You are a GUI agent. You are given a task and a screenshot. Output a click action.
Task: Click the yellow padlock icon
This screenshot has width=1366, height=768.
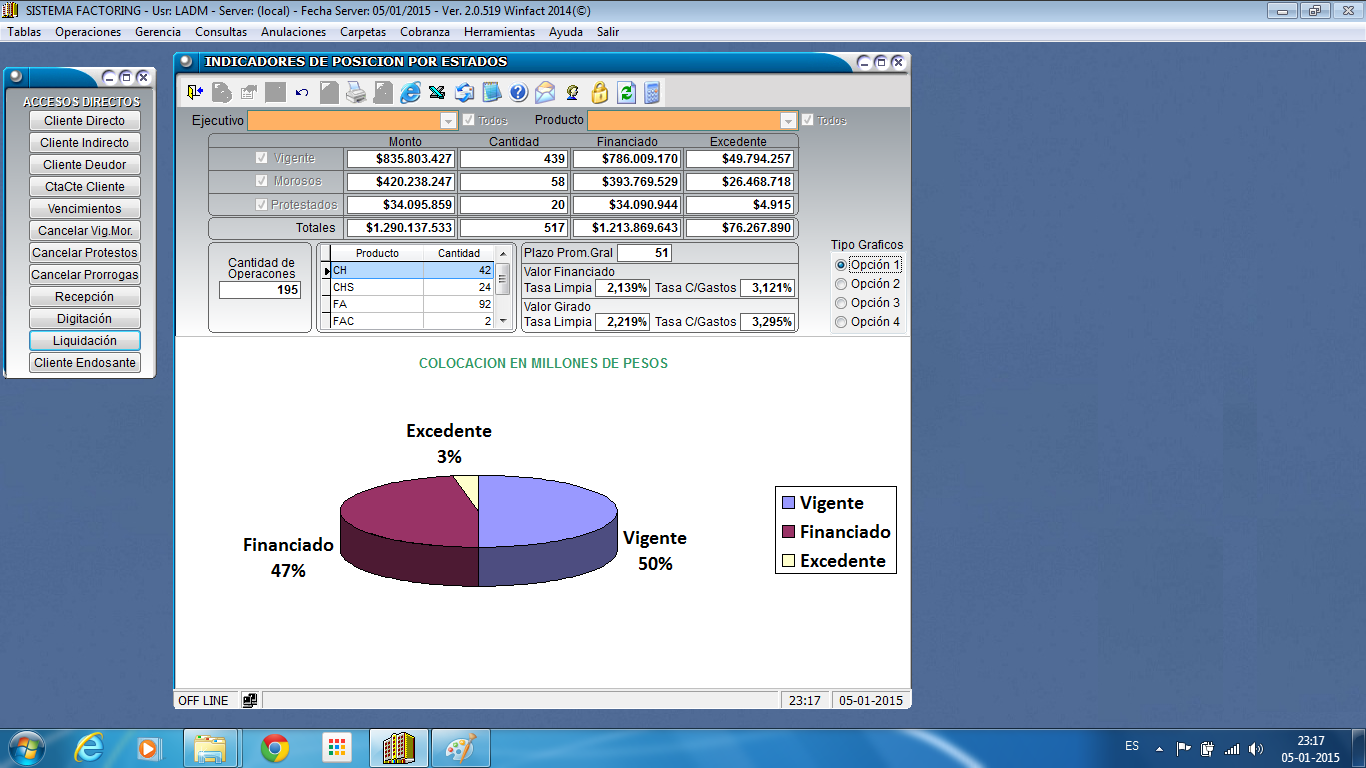[x=599, y=93]
